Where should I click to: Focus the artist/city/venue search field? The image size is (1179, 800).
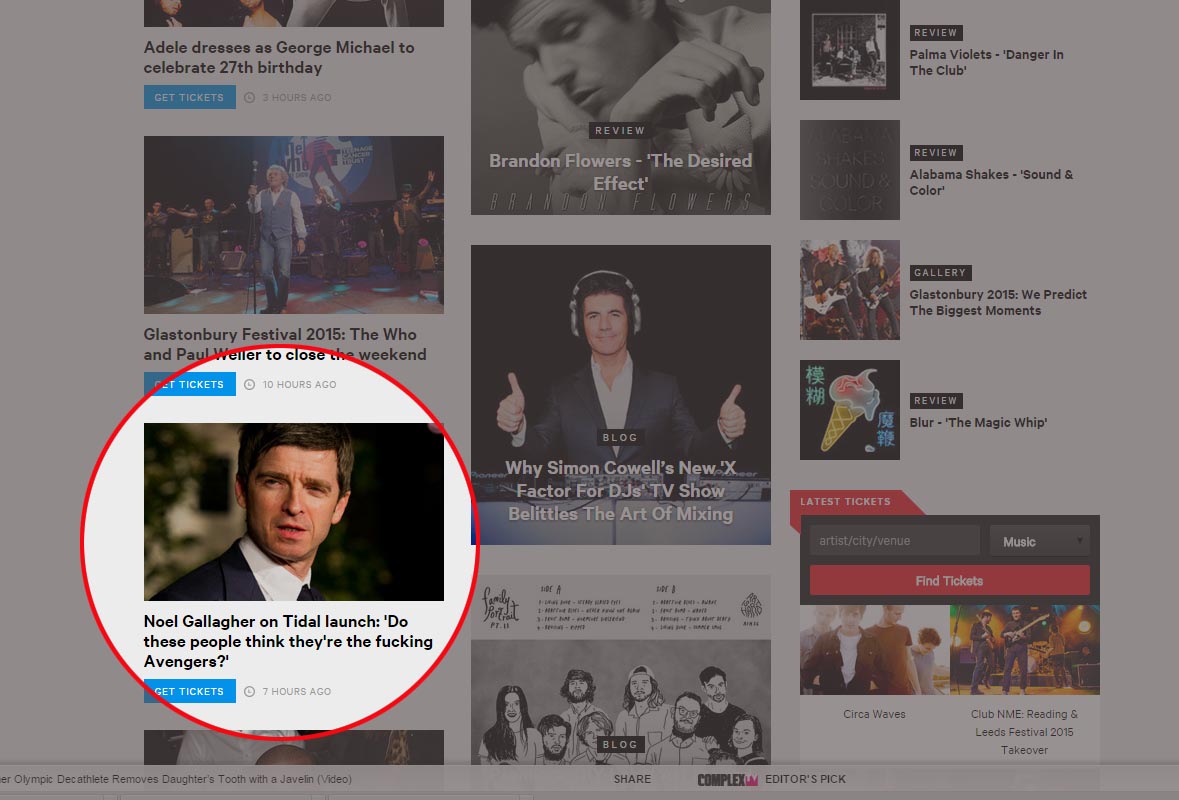tap(895, 541)
